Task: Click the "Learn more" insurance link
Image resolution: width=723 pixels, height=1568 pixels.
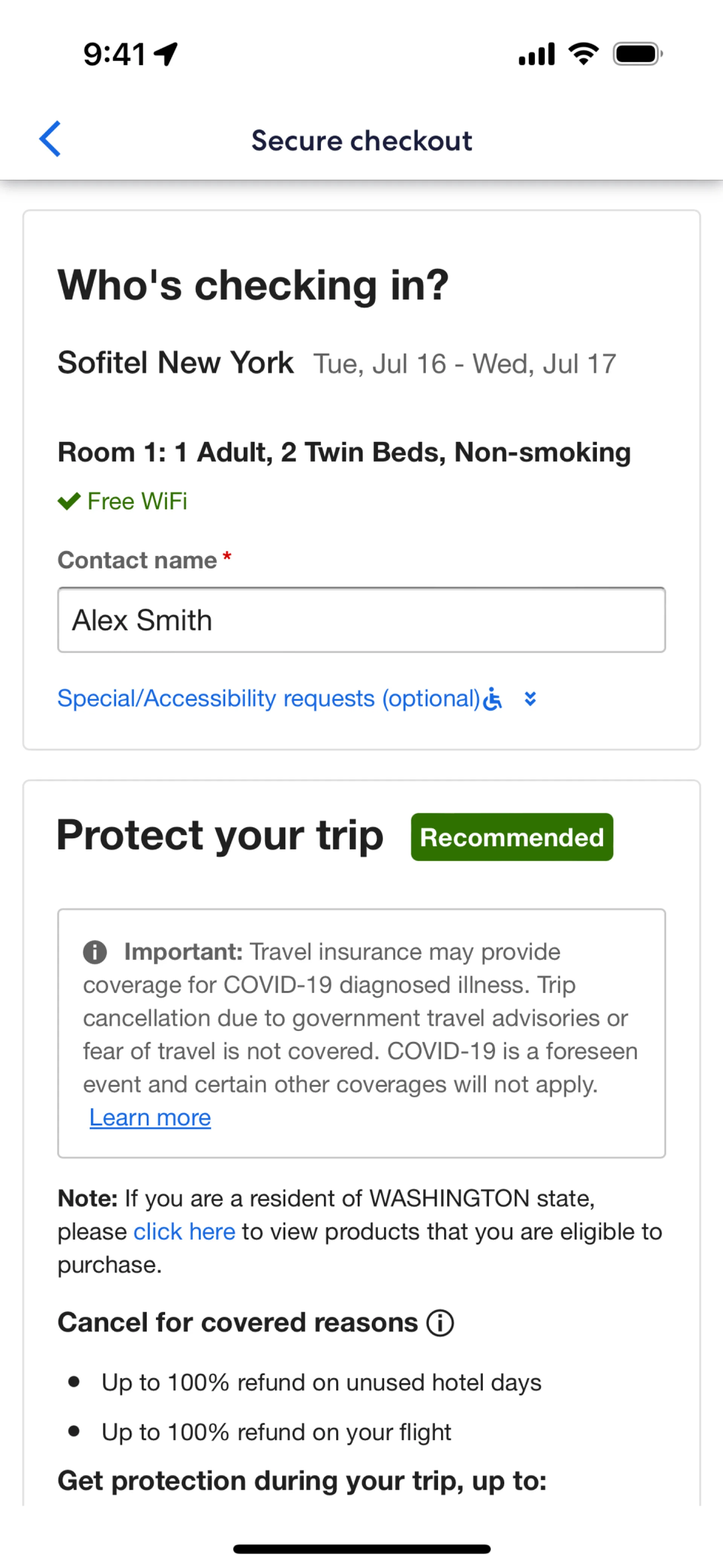Action: click(x=150, y=1117)
